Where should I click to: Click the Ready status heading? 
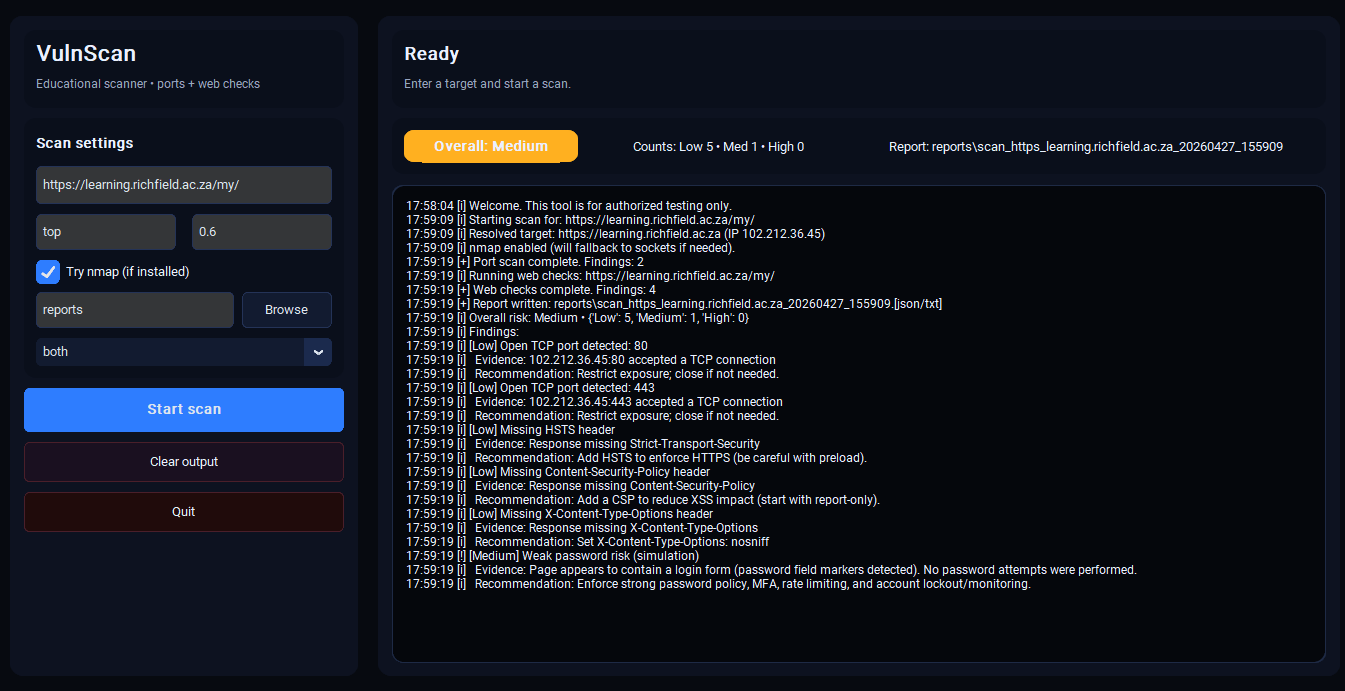432,54
